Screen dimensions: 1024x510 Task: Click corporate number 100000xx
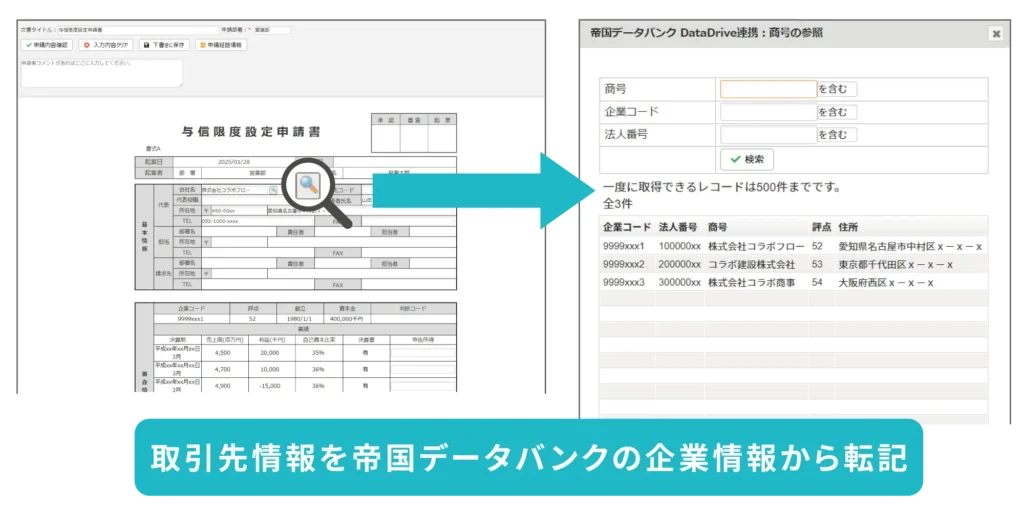pyautogui.click(x=680, y=247)
